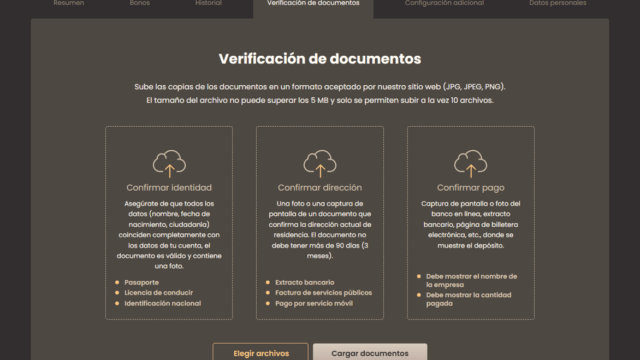Select the Confirmar identidad heading
Image resolution: width=640 pixels, height=360 pixels.
click(x=169, y=188)
